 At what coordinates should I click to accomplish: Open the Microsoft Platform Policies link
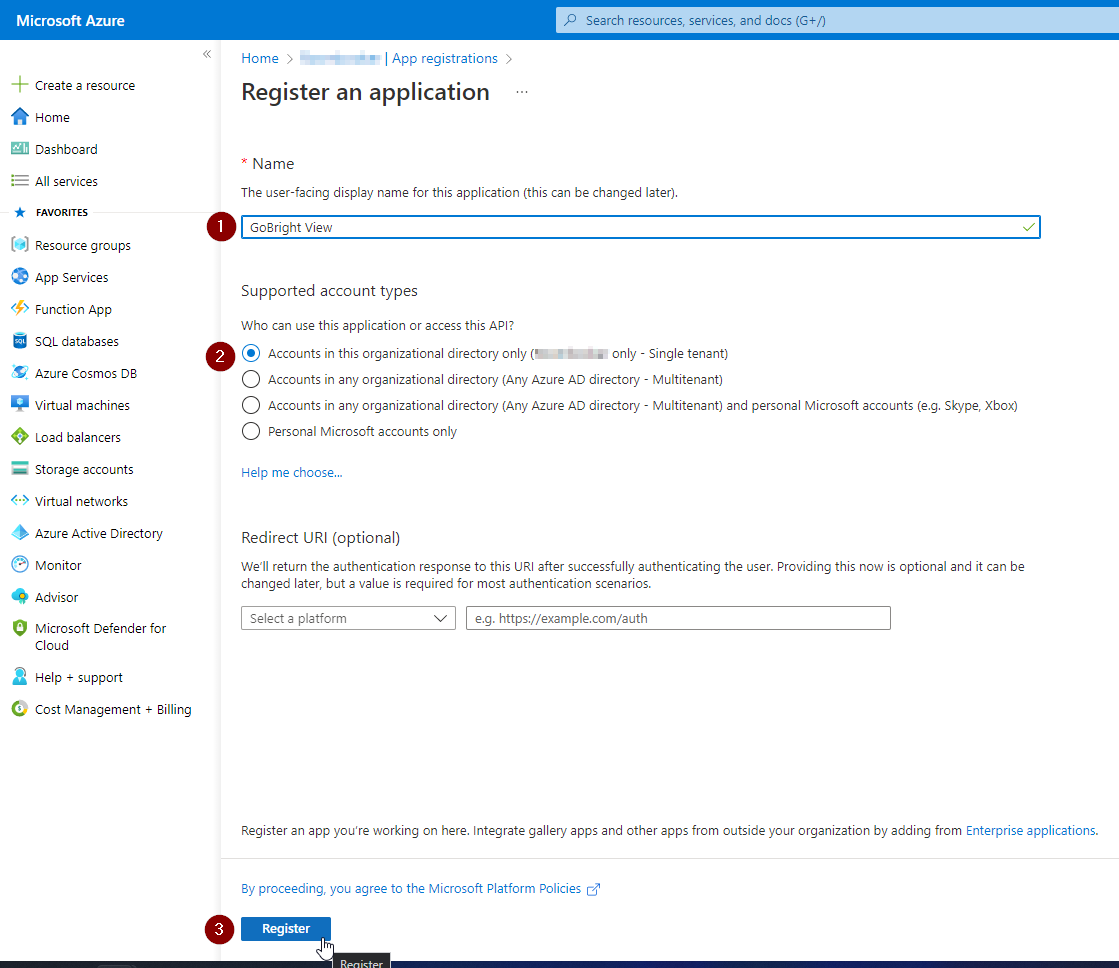411,889
